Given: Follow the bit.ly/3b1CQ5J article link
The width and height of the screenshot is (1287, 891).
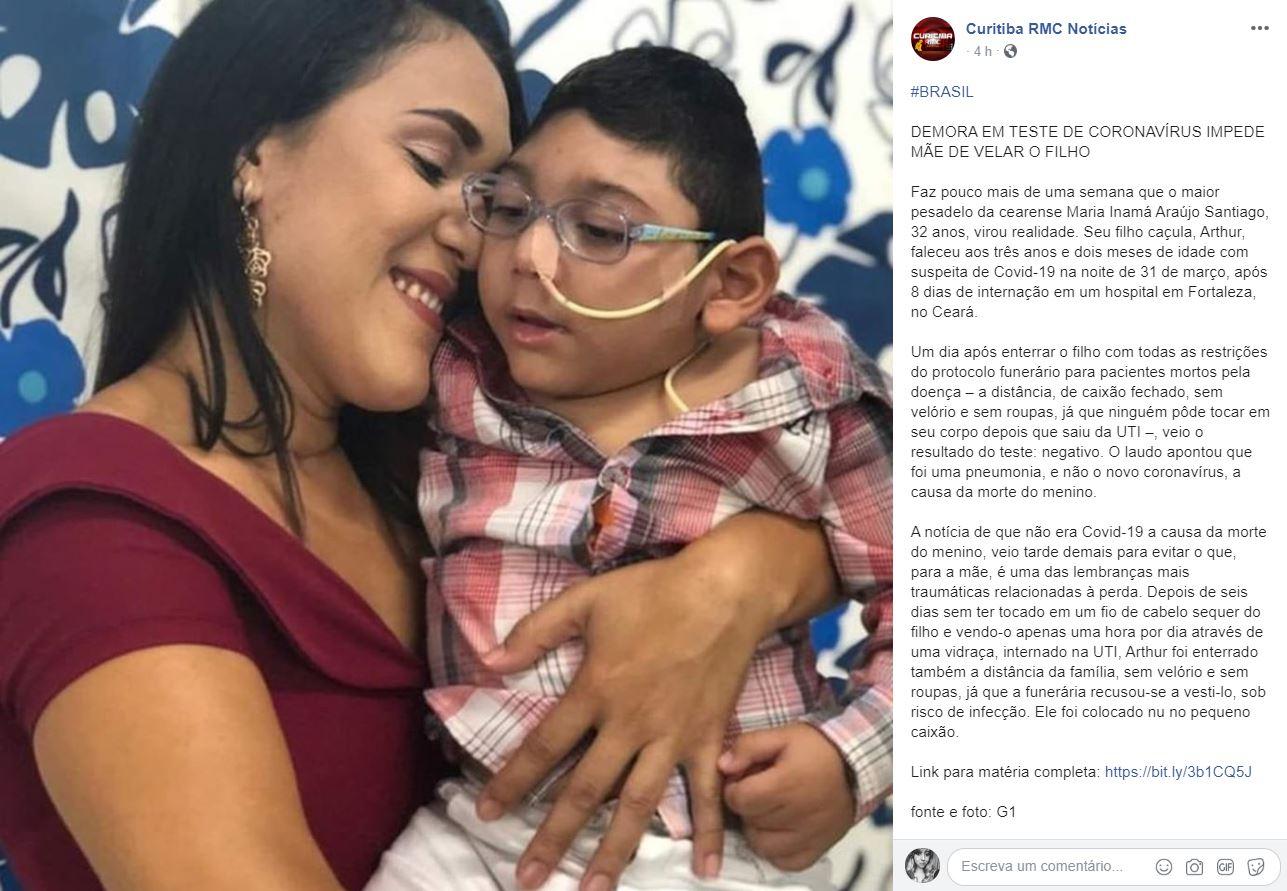Looking at the screenshot, I should [1178, 772].
